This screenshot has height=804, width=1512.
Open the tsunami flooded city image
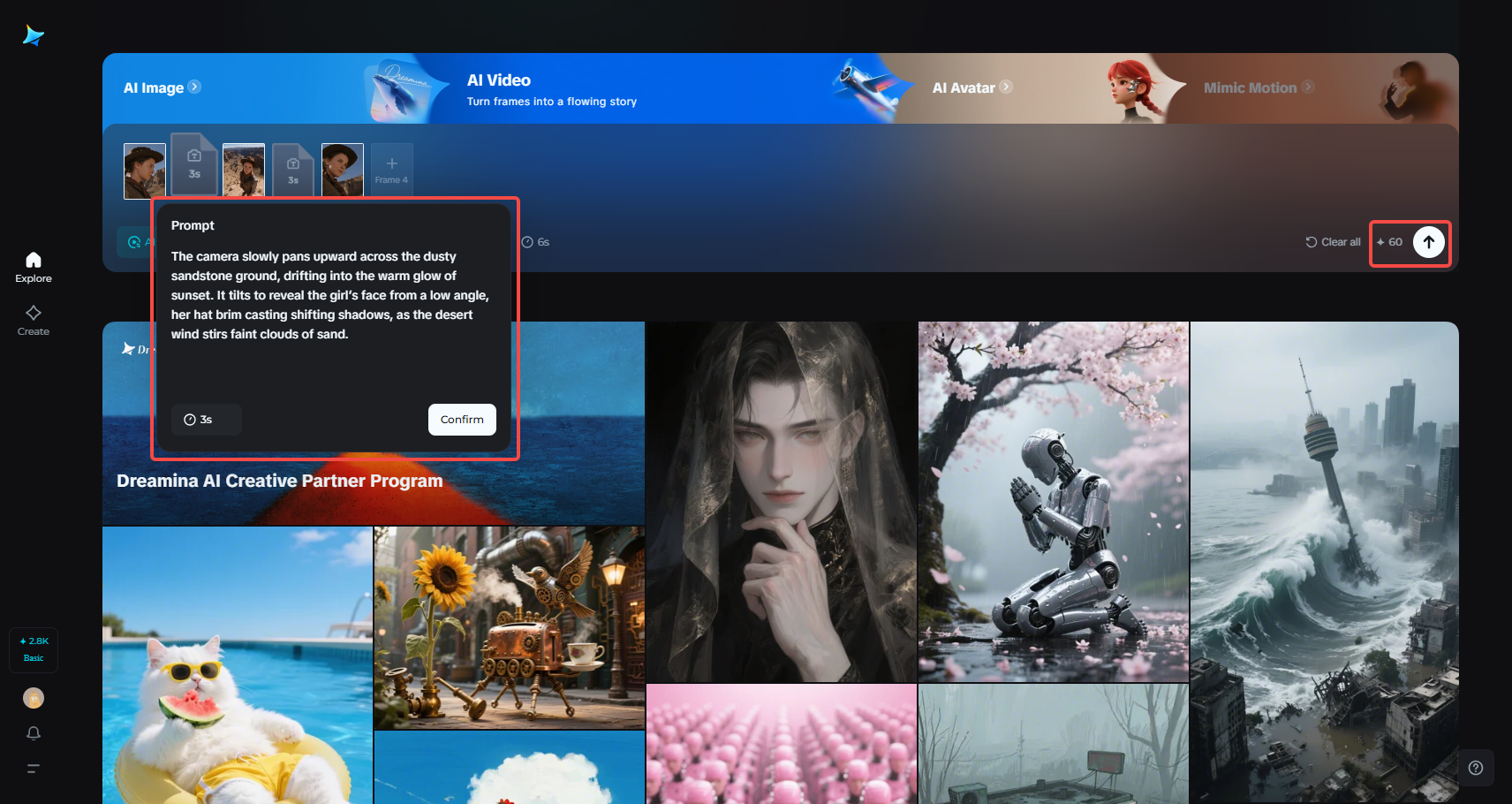[x=1325, y=563]
